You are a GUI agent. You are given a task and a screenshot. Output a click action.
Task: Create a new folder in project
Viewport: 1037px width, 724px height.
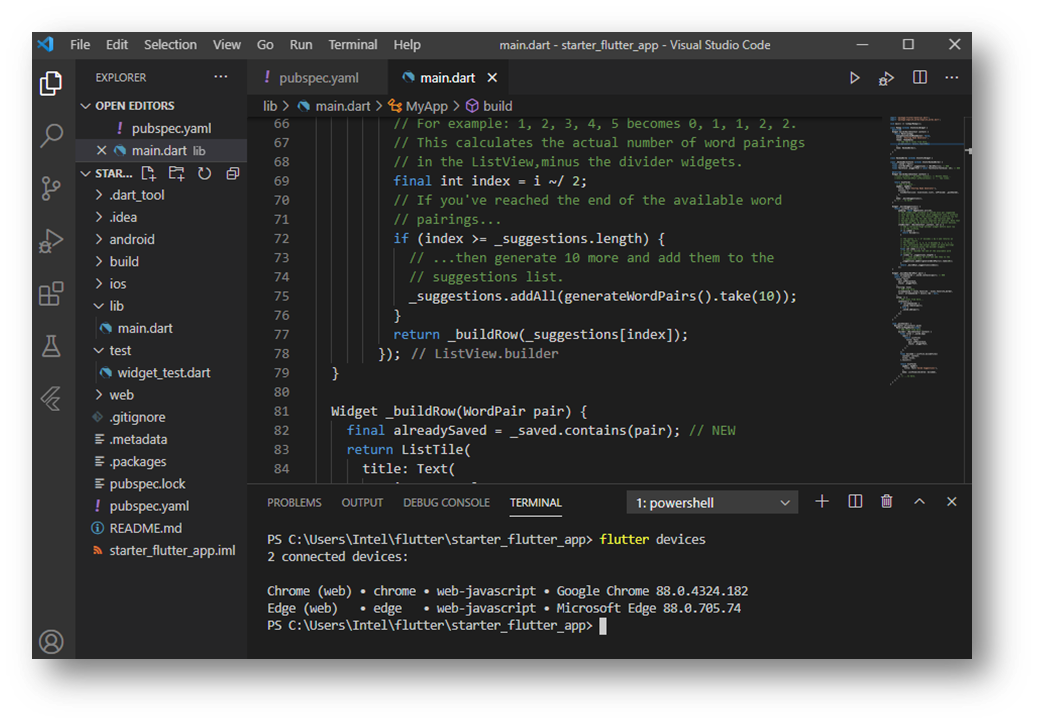pos(177,173)
